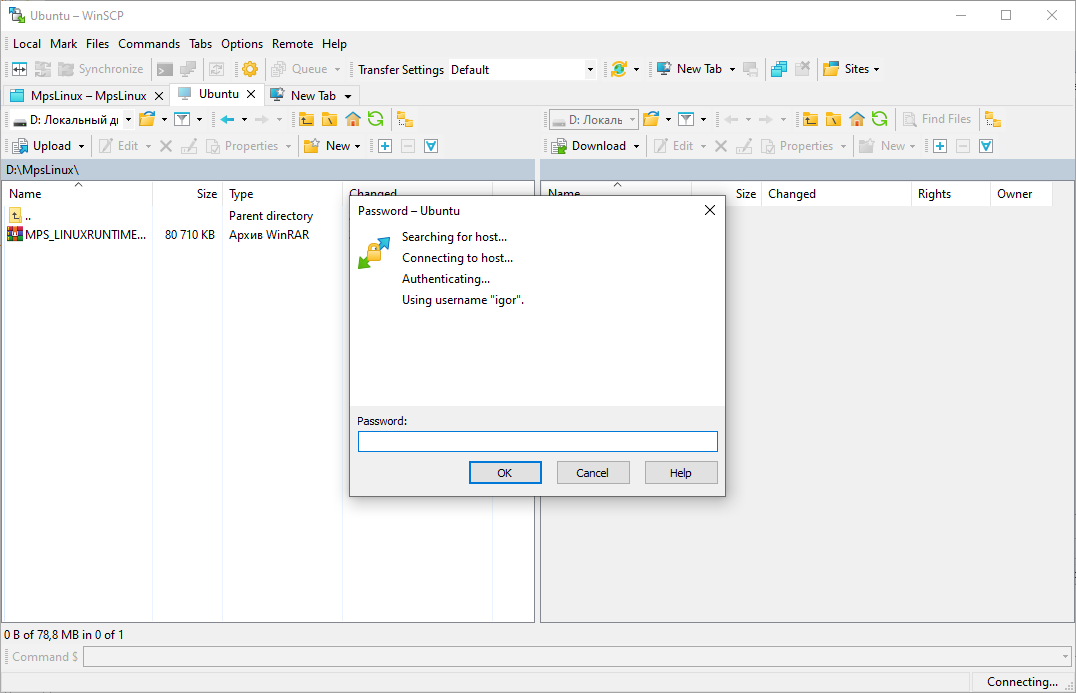Go to parent directory in the local panel
This screenshot has height=693, width=1076.
click(306, 119)
